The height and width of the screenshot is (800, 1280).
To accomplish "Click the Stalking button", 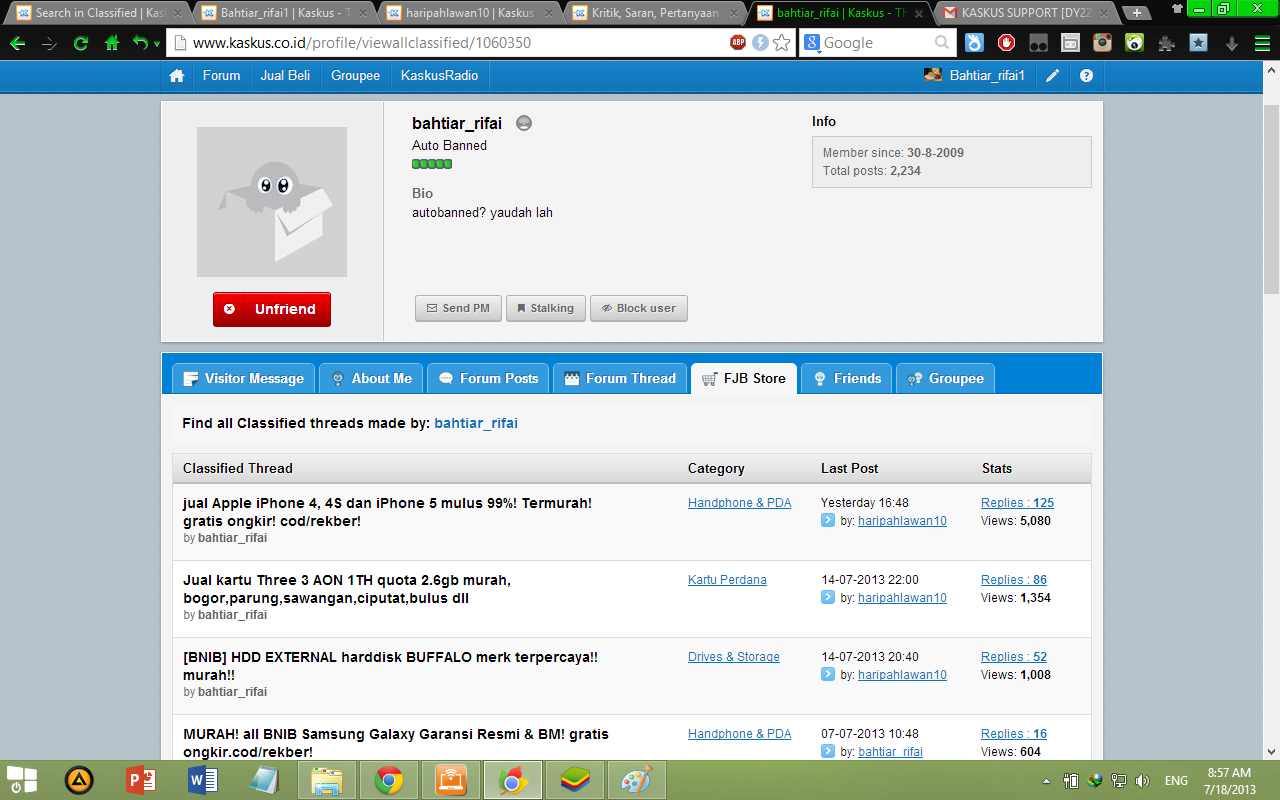I will [x=545, y=309].
